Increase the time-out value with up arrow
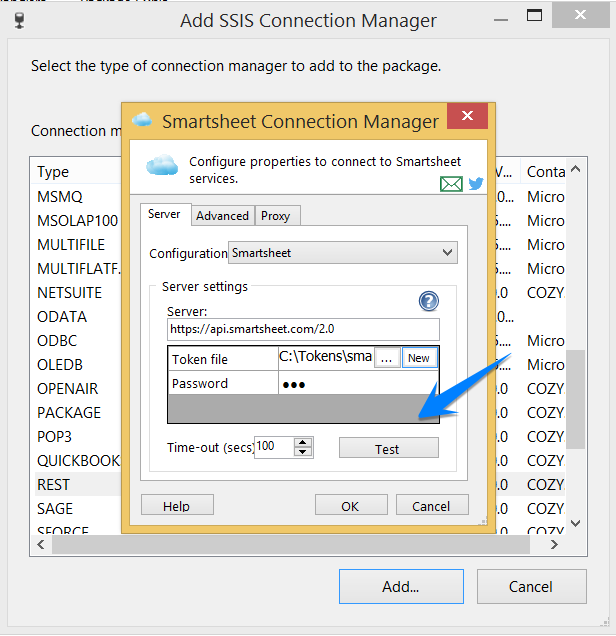This screenshot has width=616, height=636. [x=303, y=442]
